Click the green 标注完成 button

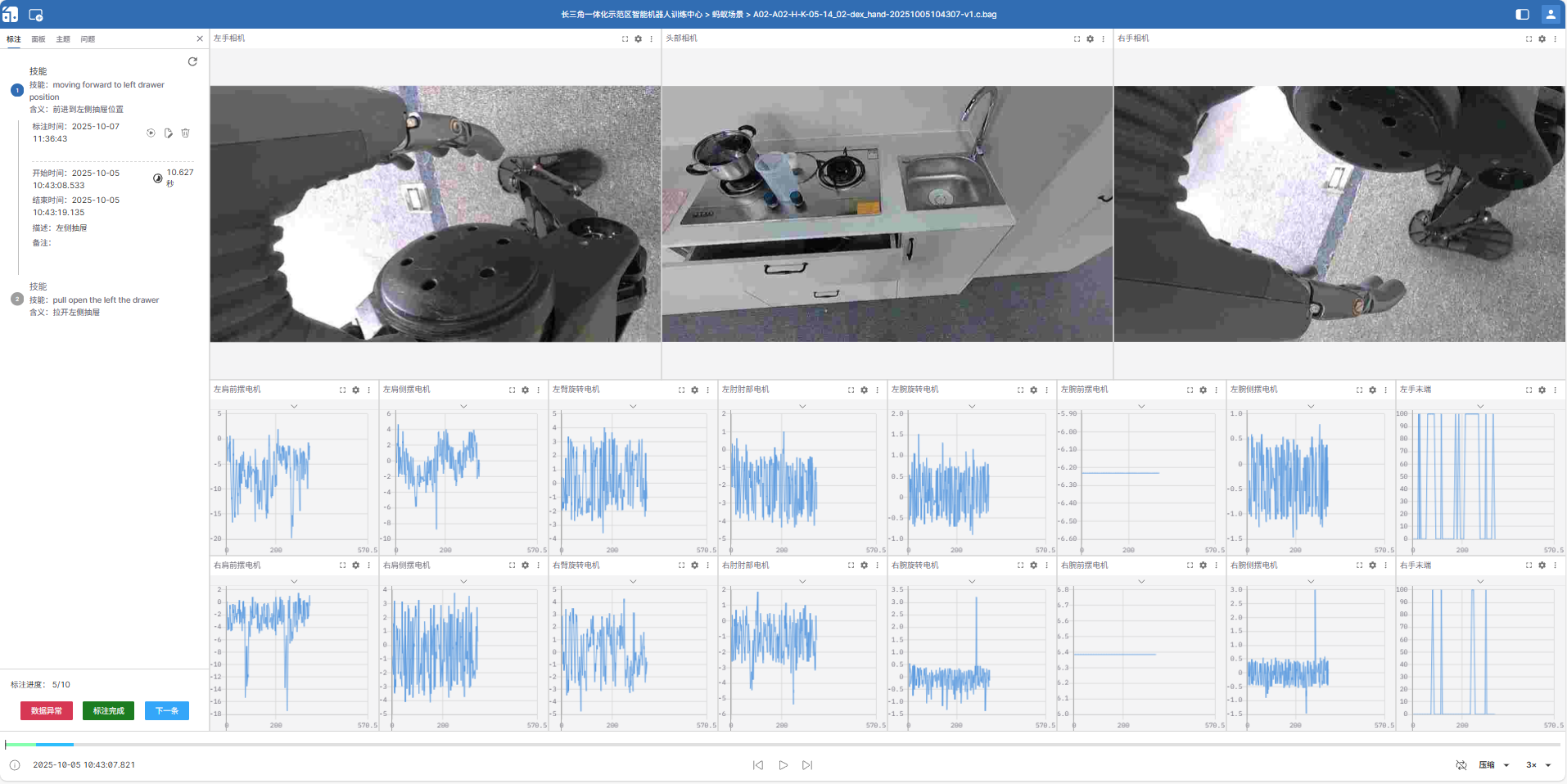click(108, 711)
